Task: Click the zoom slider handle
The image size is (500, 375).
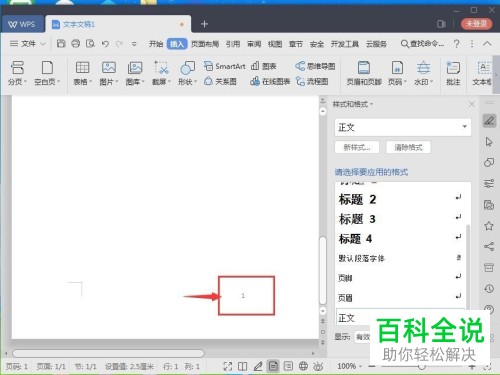Action: tap(422, 366)
